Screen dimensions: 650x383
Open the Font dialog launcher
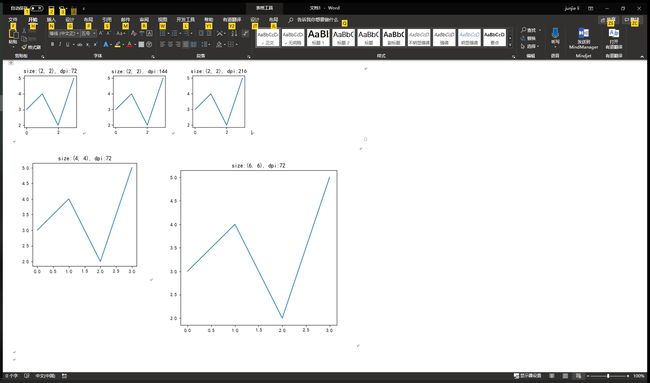(153, 56)
